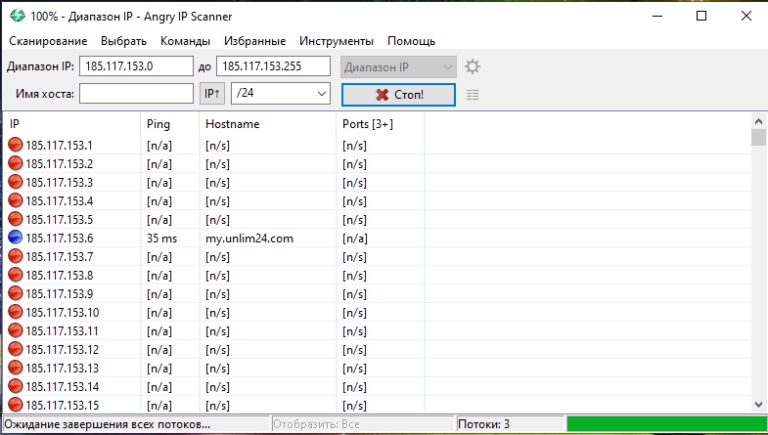This screenshot has height=435, width=768.
Task: Select IP address 185.117.153.1
Action: tap(59, 145)
